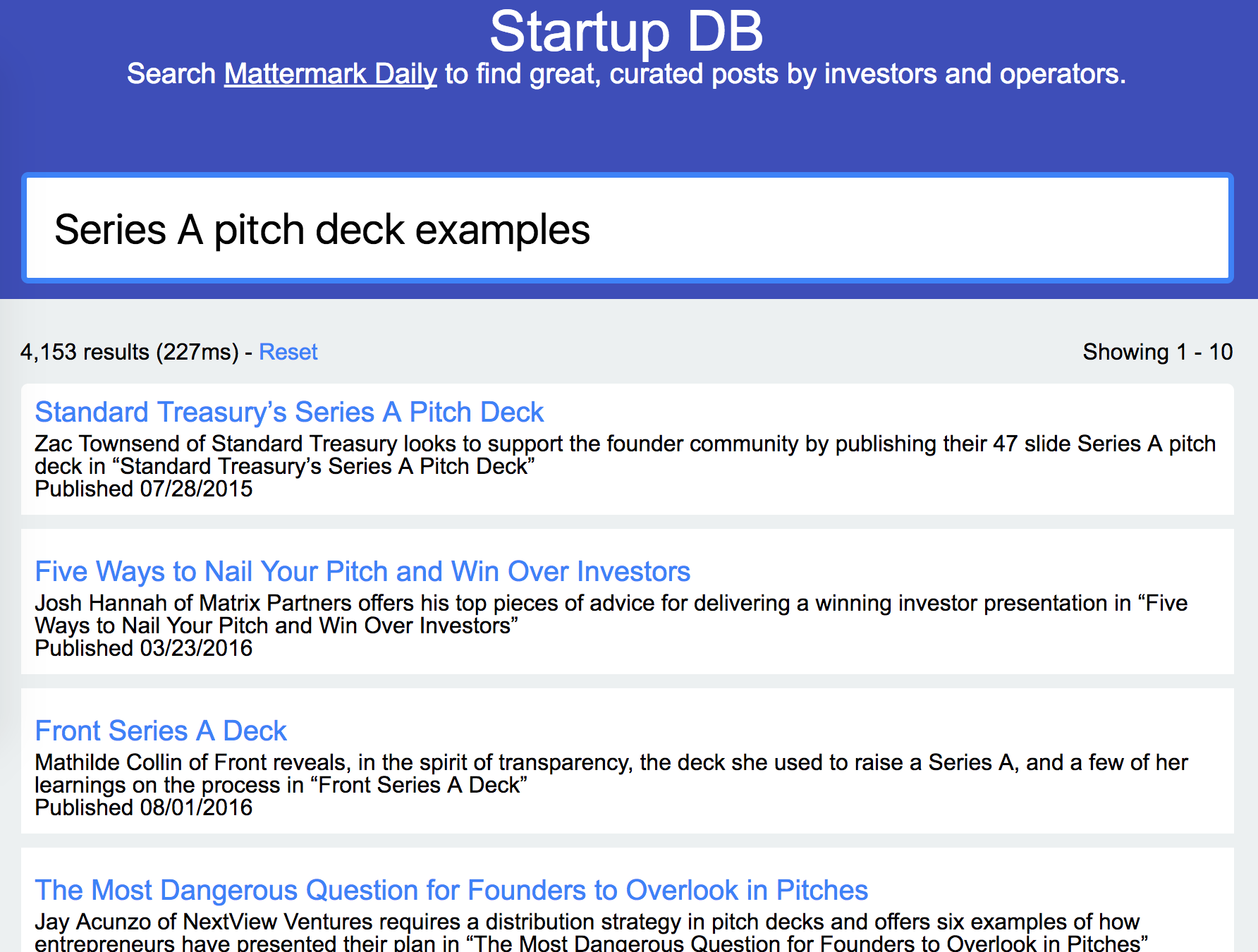Open Most Dangerous Question for Founders post
The height and width of the screenshot is (952, 1258).
point(451,890)
